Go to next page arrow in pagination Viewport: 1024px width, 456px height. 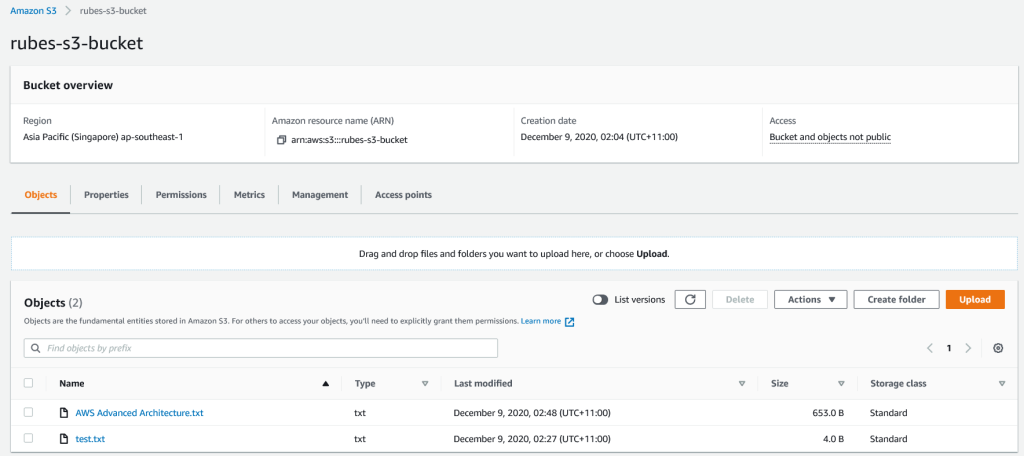coord(968,348)
